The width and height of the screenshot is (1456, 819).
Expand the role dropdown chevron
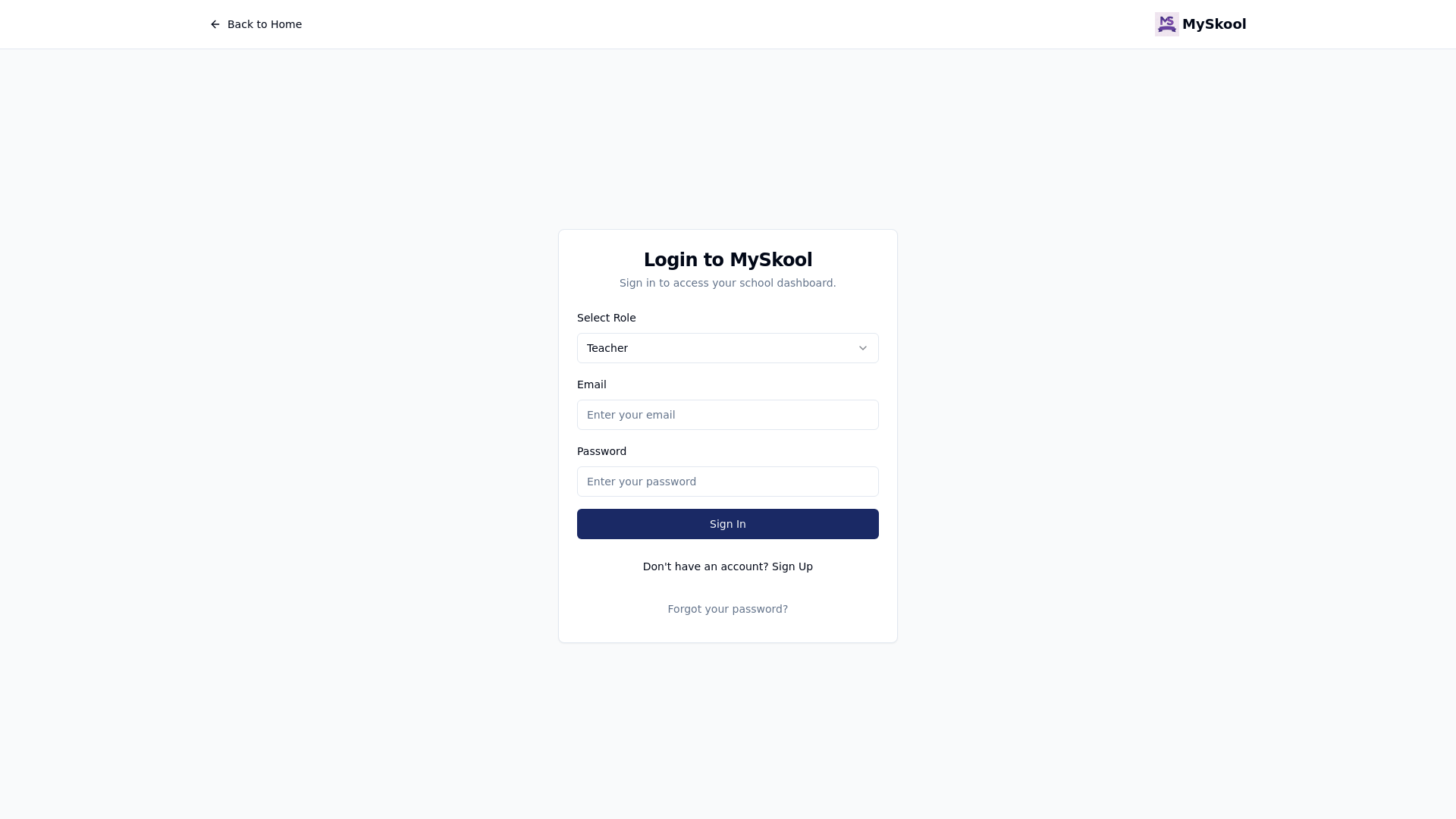[x=862, y=348]
